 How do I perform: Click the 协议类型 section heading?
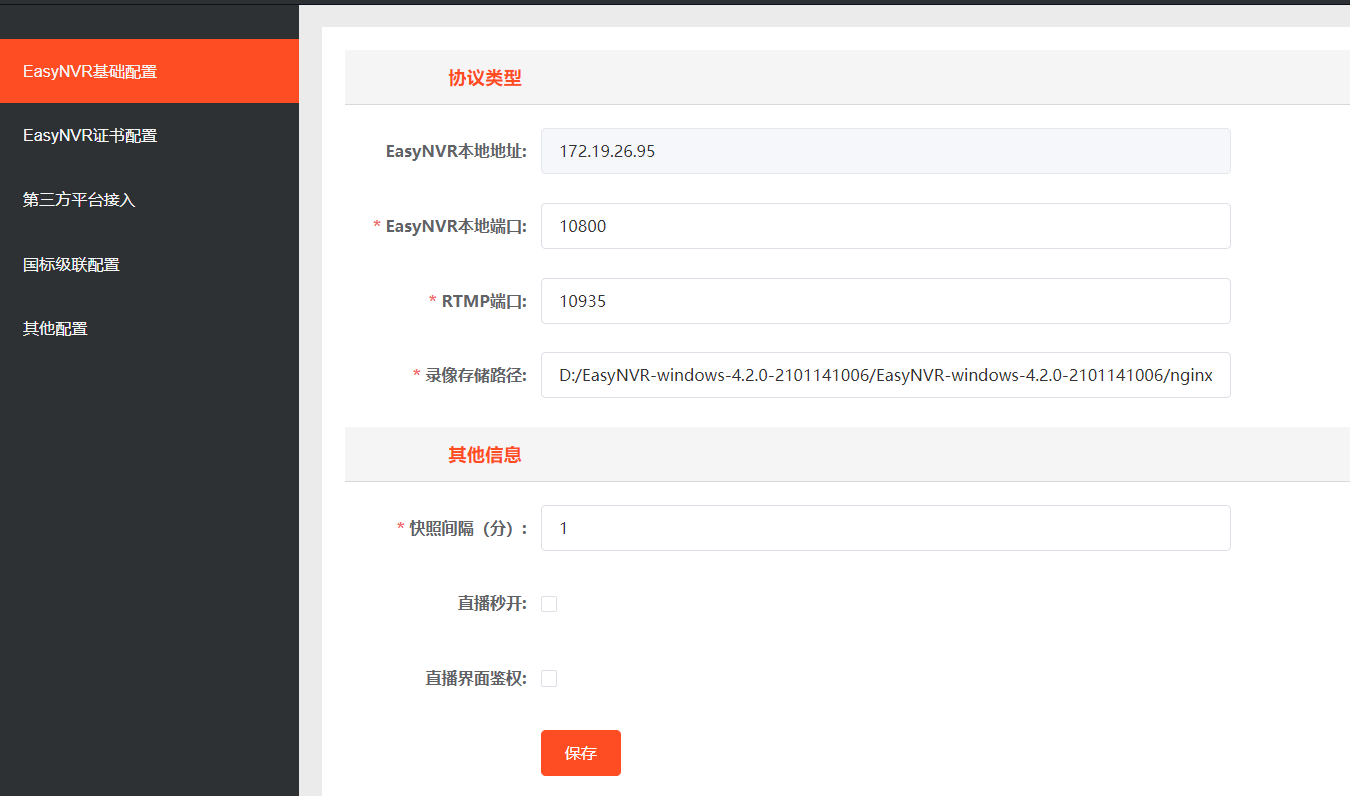tap(485, 78)
